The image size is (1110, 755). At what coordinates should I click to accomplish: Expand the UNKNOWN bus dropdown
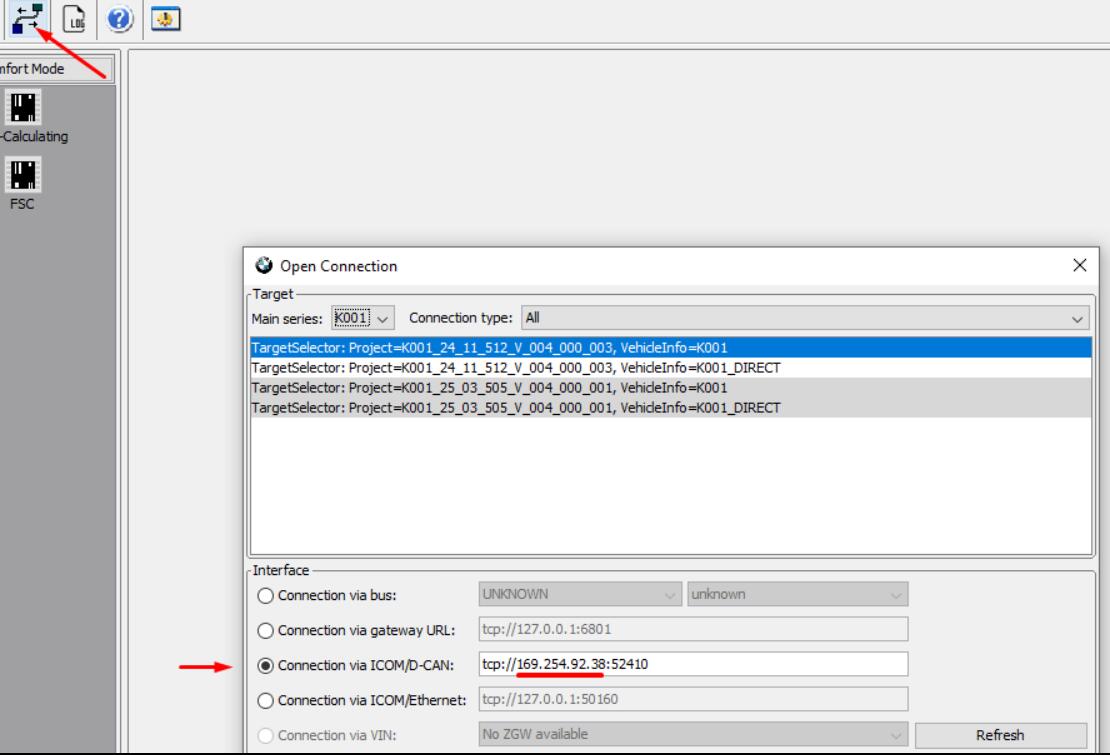[x=580, y=594]
